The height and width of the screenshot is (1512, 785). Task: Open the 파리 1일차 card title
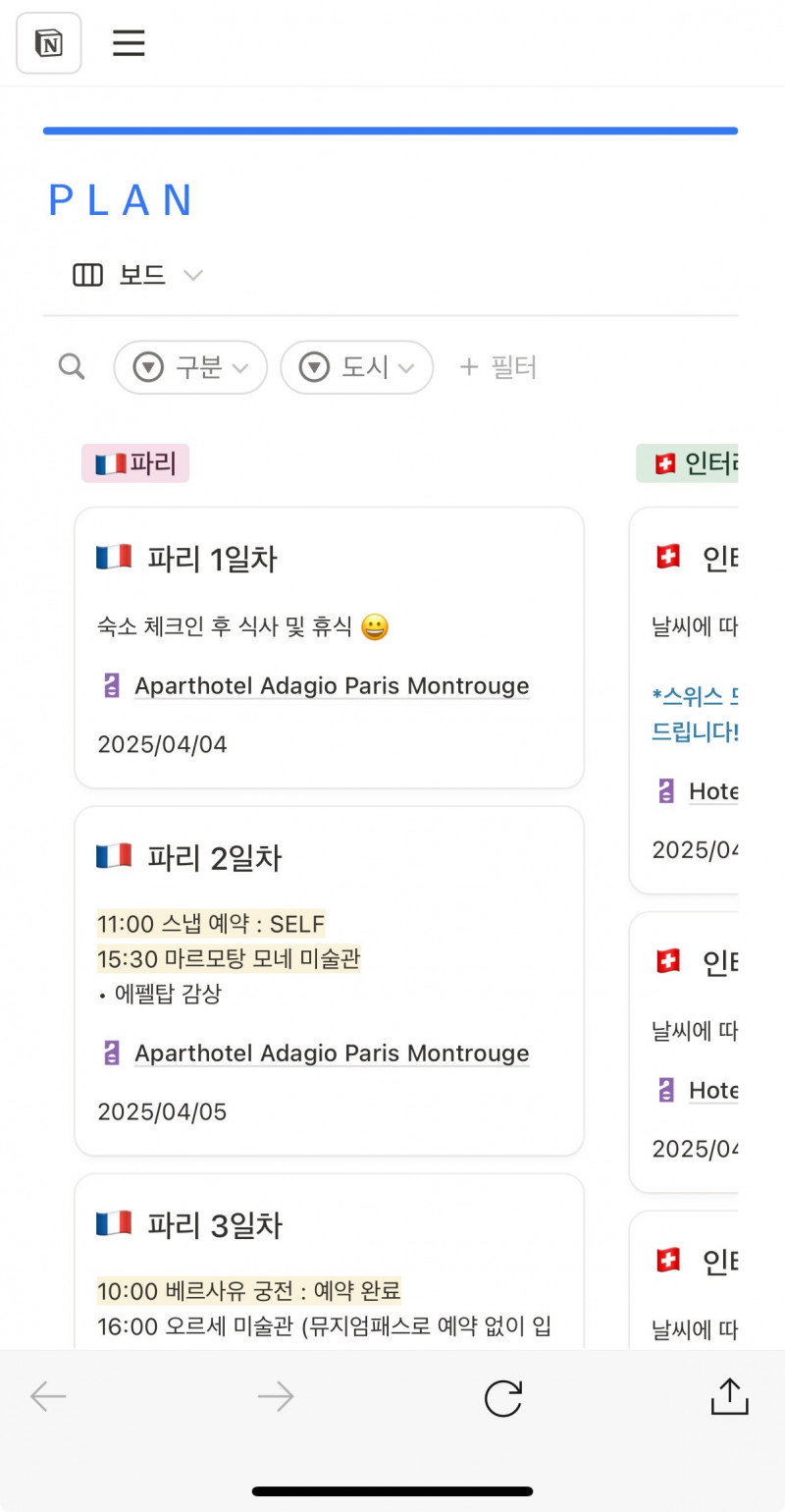[212, 560]
